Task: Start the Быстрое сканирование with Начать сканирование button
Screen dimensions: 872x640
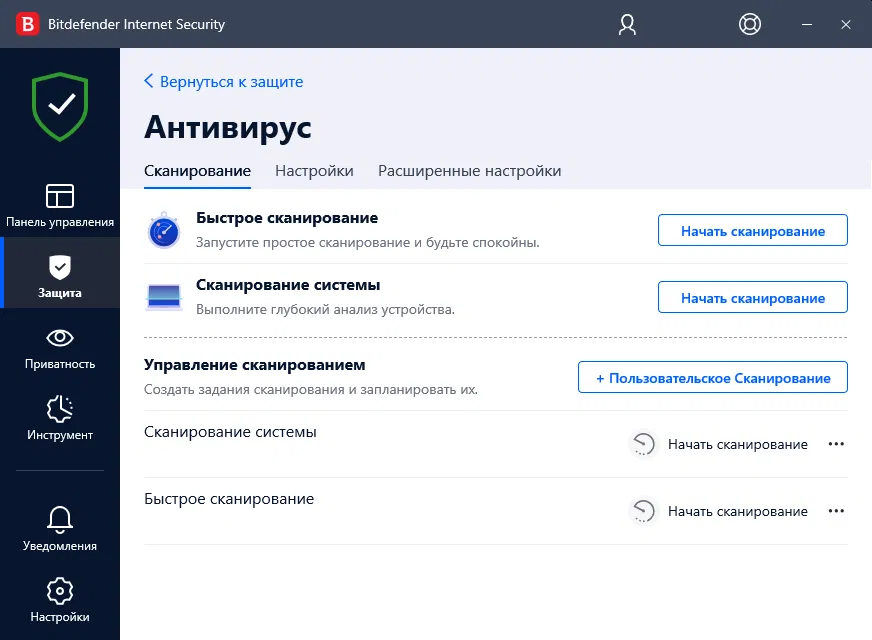Action: pos(752,230)
